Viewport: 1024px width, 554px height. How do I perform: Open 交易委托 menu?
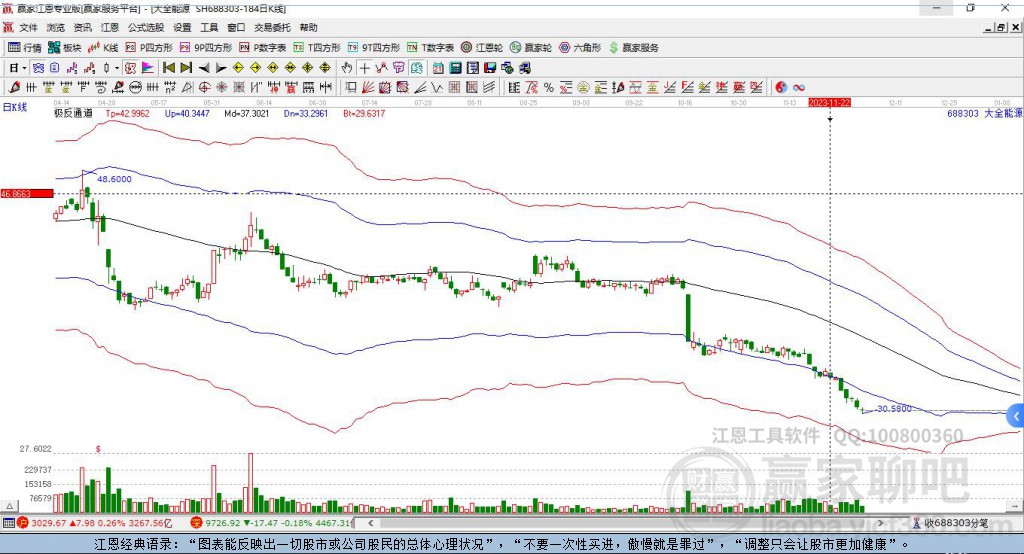click(x=272, y=27)
